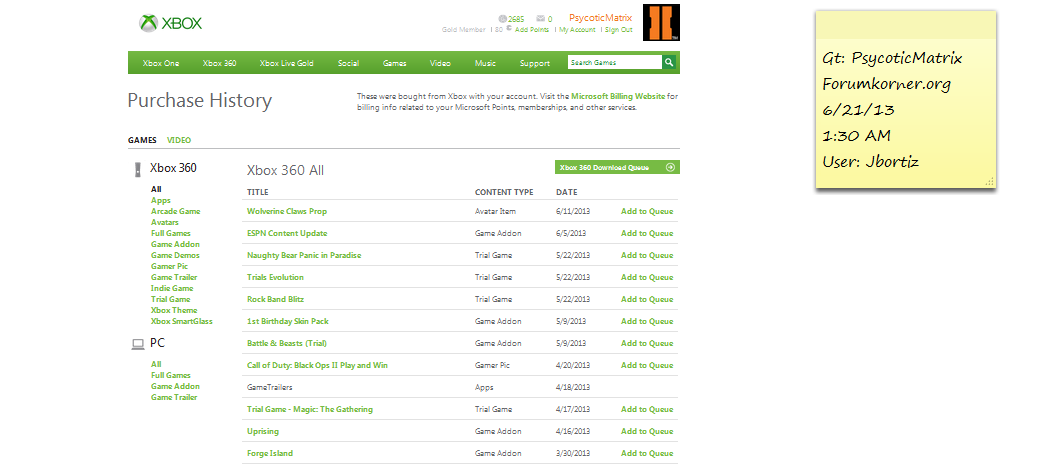Open Call of Duty Play and Win

tap(317, 365)
